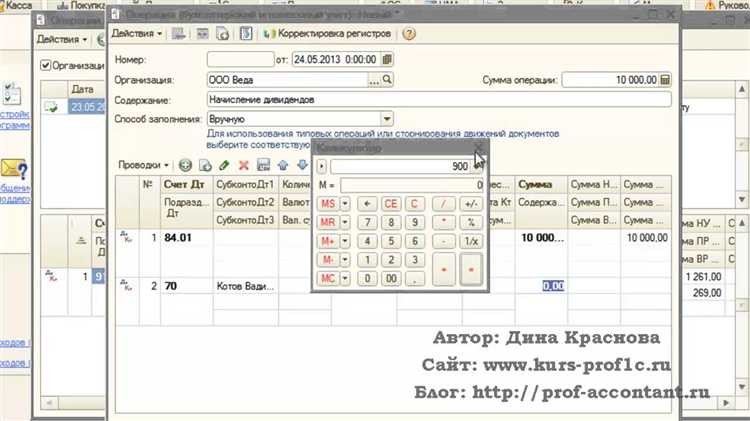Click the 1 261,00 value in the back window
750x421 pixels.
tap(703, 277)
